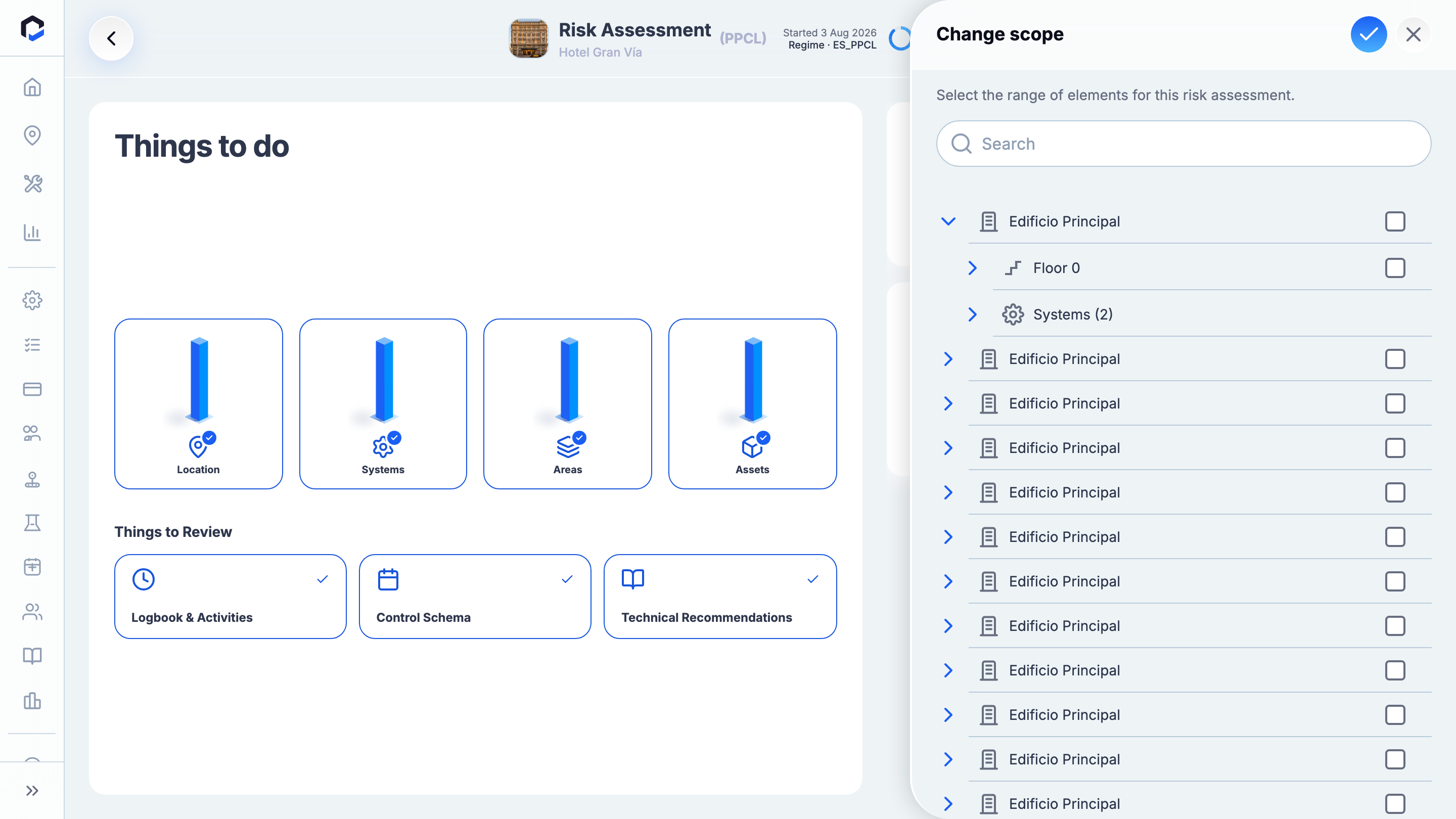Click the calendar icon in Control Schema
The width and height of the screenshot is (1456, 819).
click(388, 579)
